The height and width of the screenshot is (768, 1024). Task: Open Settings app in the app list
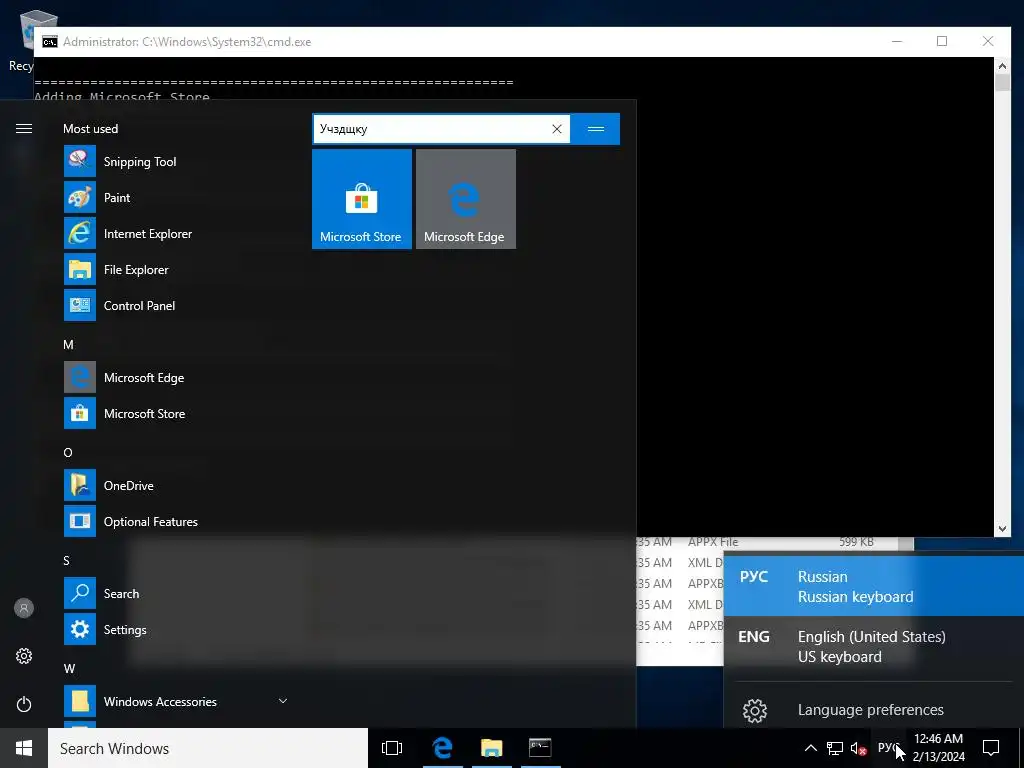pyautogui.click(x=176, y=630)
